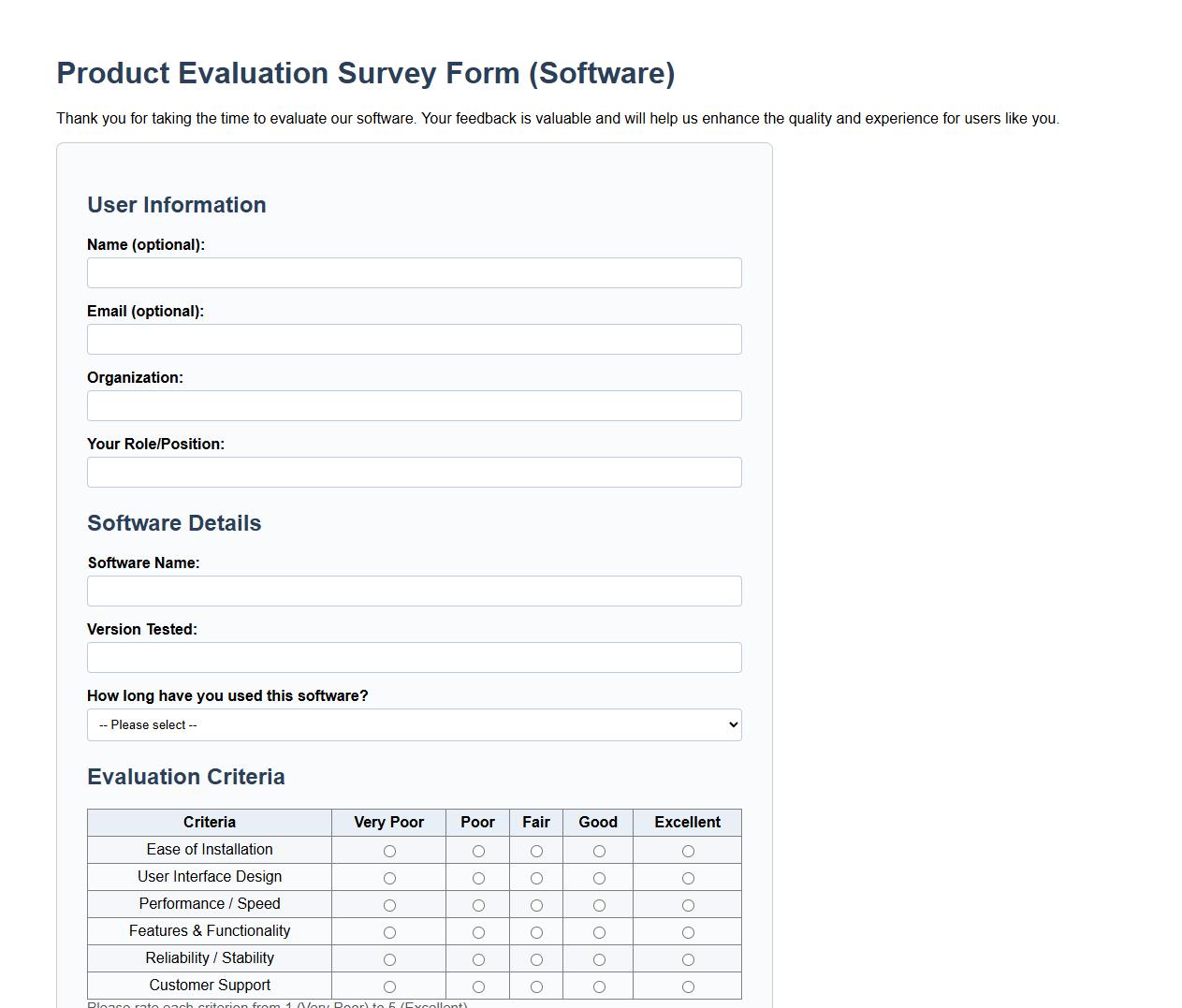Click the Name (optional) text field

click(414, 272)
